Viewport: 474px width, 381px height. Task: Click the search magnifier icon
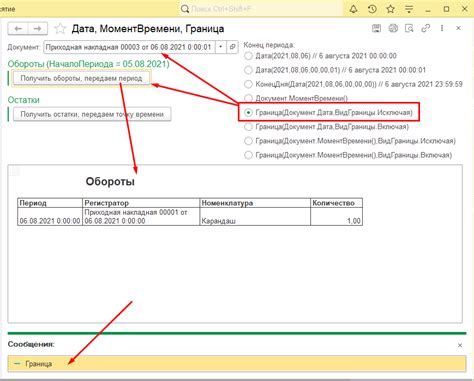tap(185, 9)
